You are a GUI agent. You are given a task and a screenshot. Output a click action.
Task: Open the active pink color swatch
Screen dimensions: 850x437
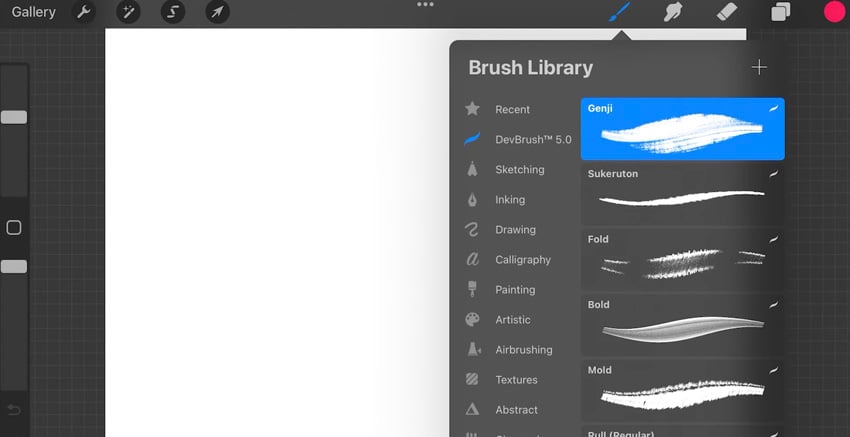[834, 12]
